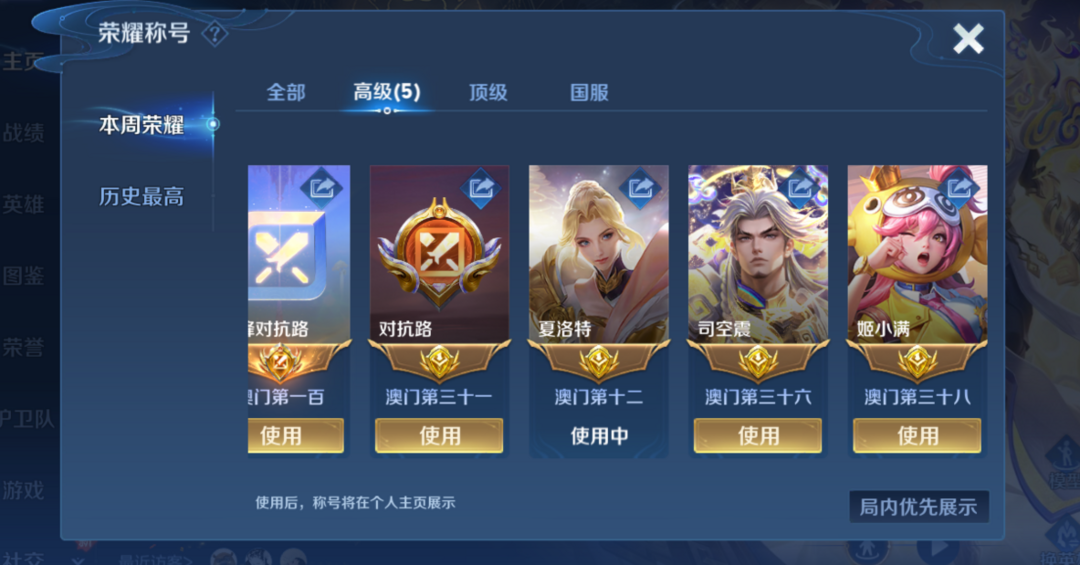Share the 司空震 title card
The height and width of the screenshot is (565, 1080).
click(799, 187)
